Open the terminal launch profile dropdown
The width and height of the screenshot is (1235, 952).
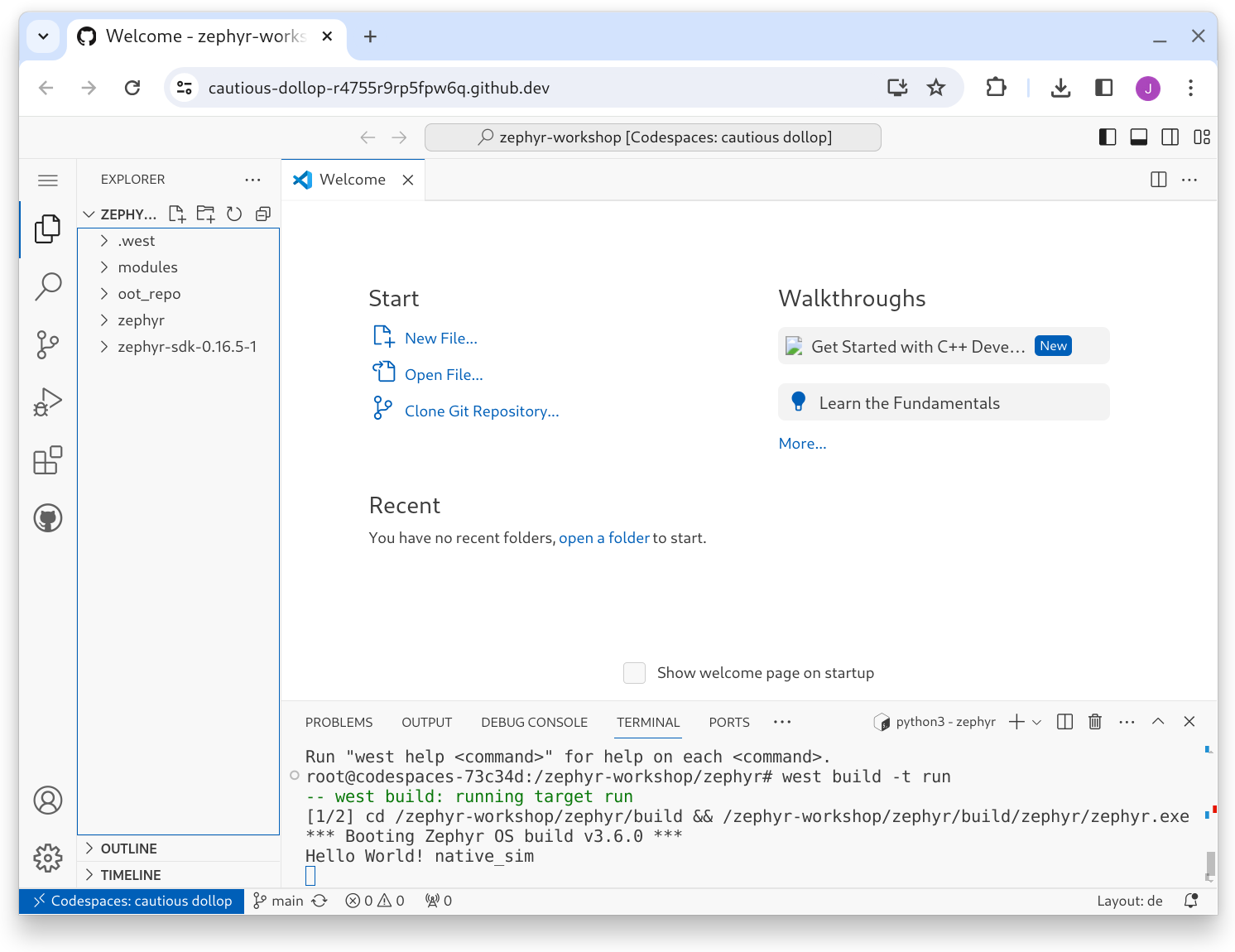tap(1036, 721)
